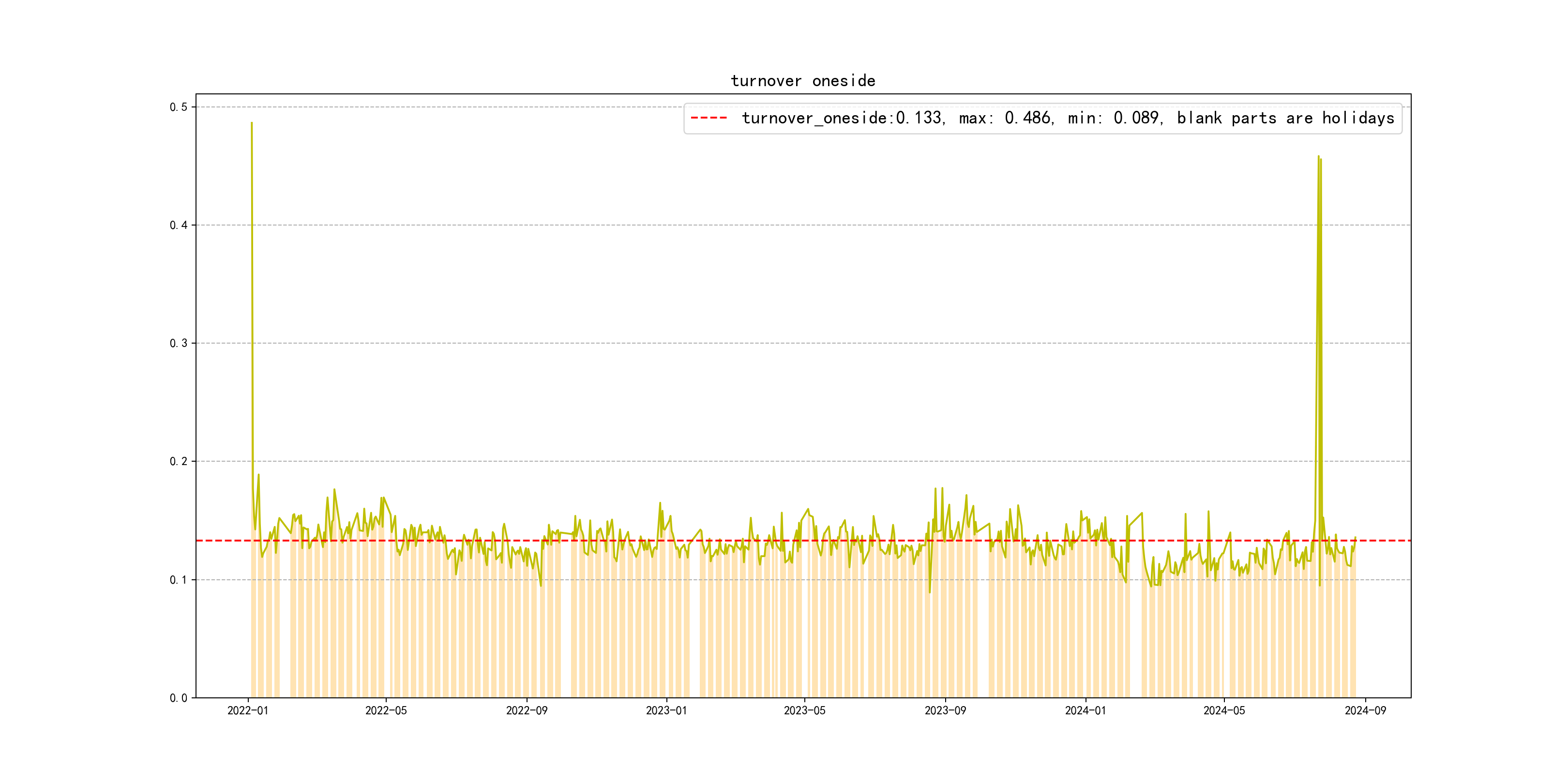1568x784 pixels.
Task: Click the 0.3 y-axis tick label
Action: click(179, 343)
